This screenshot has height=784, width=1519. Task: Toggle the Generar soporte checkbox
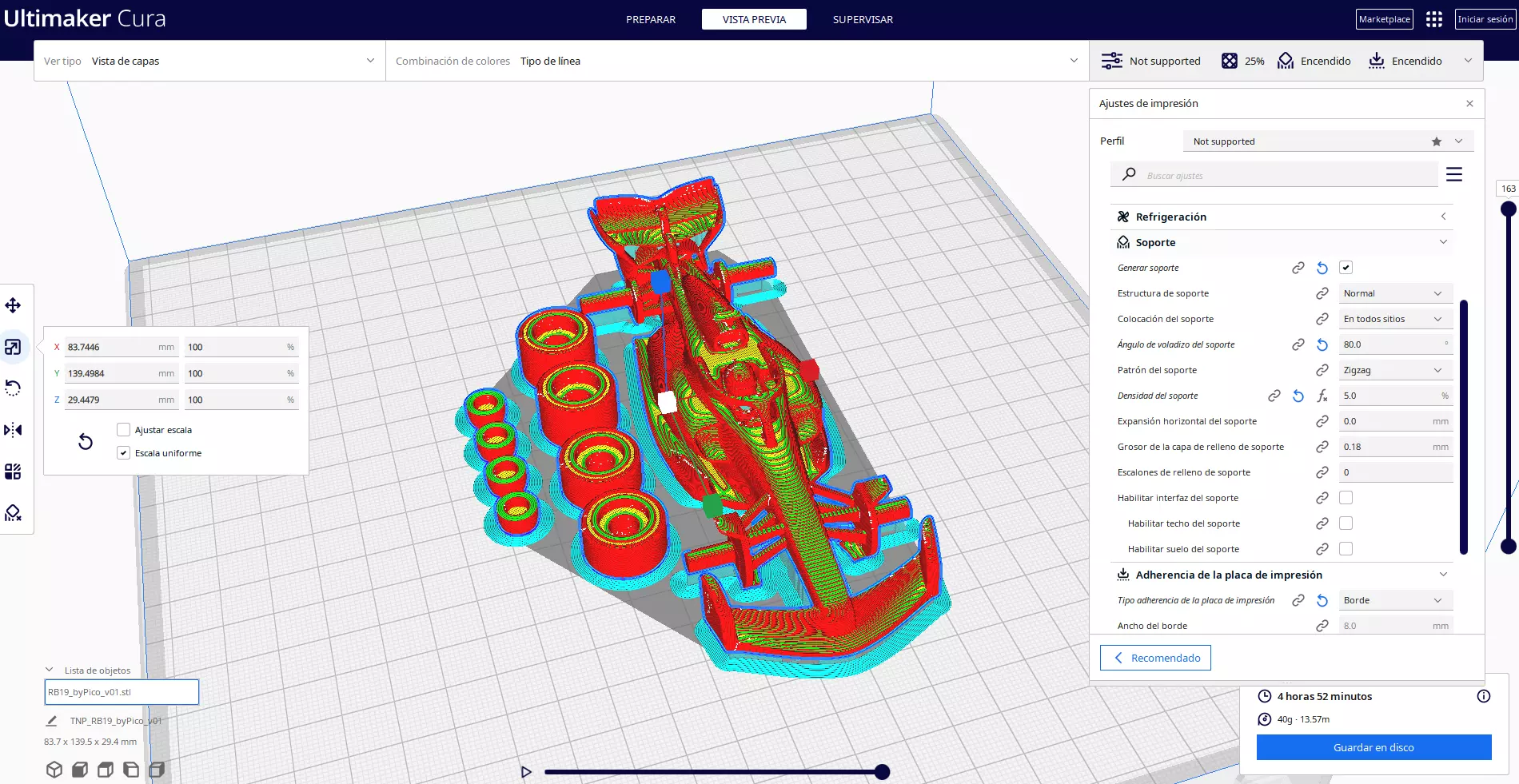1346,268
